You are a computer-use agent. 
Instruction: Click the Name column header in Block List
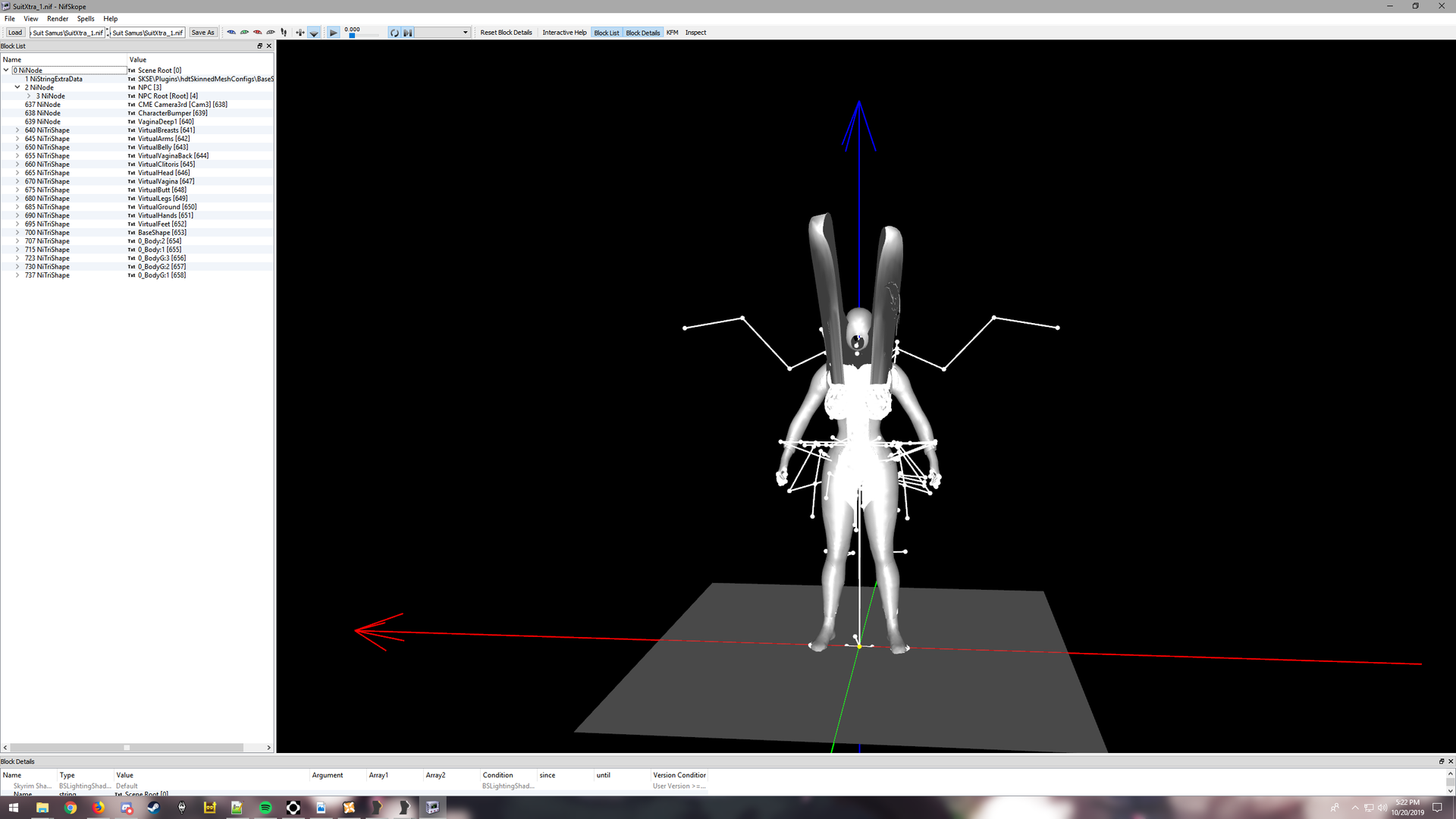click(x=64, y=59)
